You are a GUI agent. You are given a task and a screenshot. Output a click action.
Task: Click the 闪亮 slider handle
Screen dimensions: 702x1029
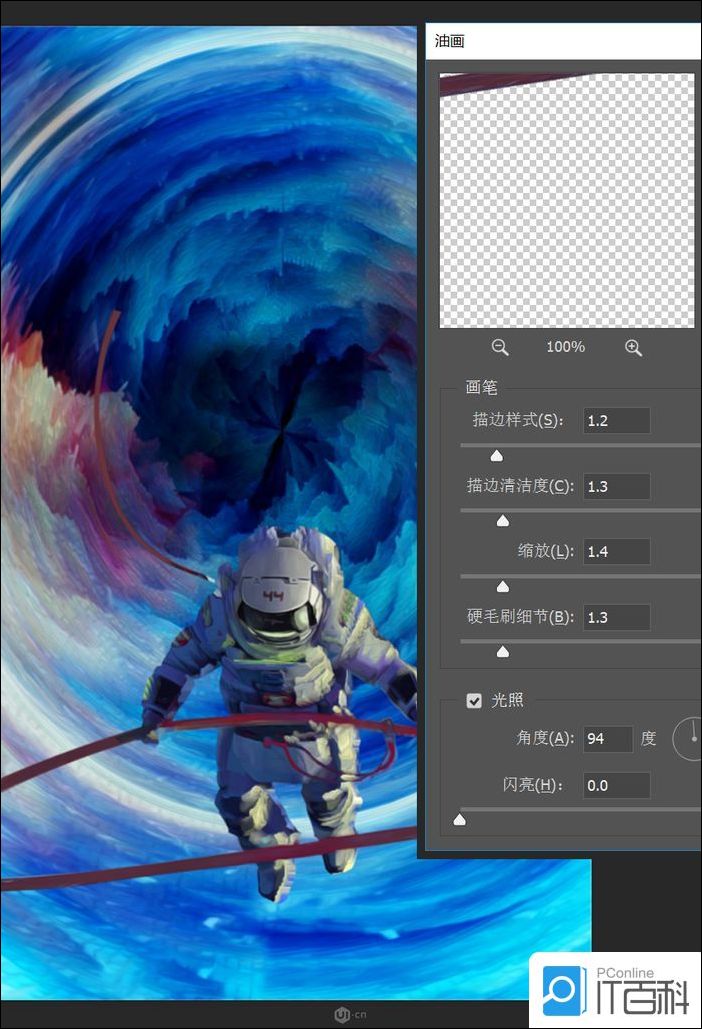(x=460, y=820)
